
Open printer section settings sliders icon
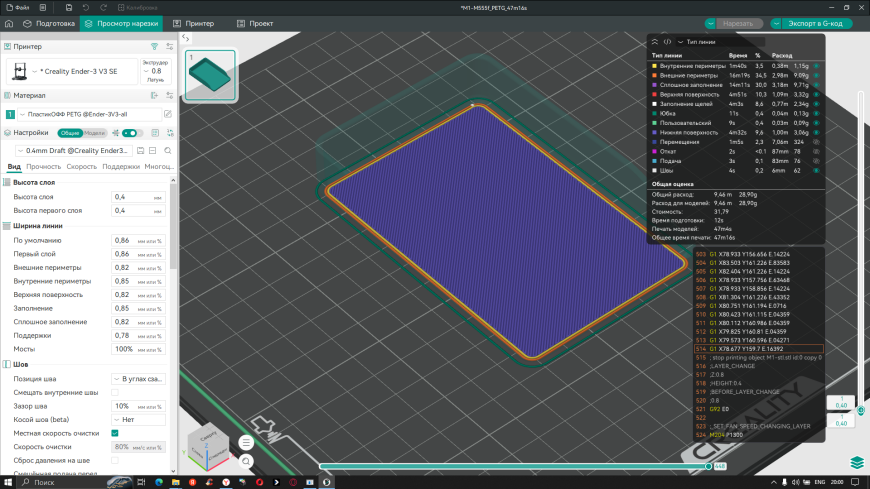tap(170, 47)
